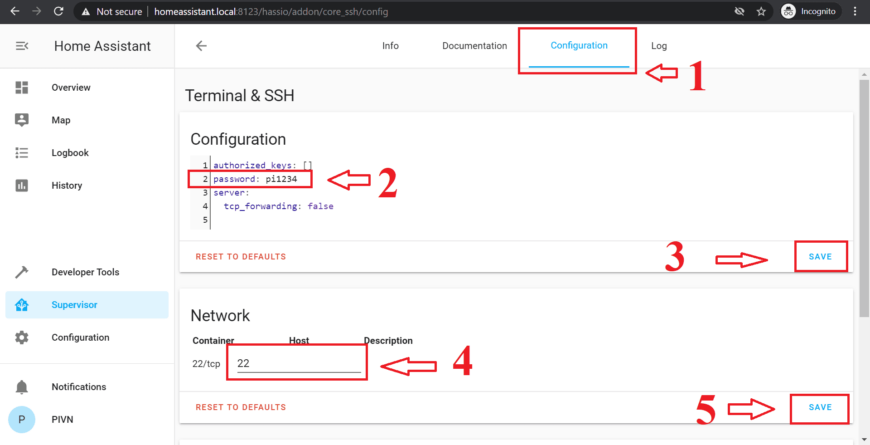Bookmark this page with the star icon
Image resolution: width=870 pixels, height=445 pixels.
pos(762,12)
